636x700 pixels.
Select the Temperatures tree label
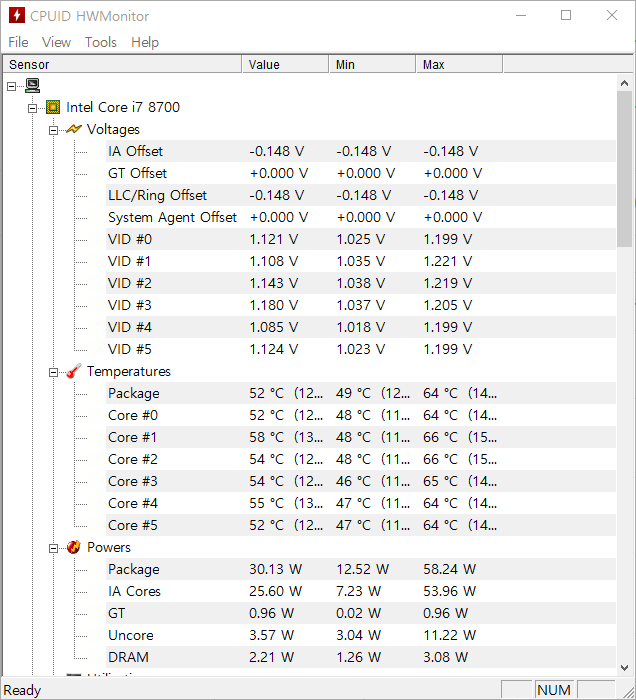pos(129,371)
